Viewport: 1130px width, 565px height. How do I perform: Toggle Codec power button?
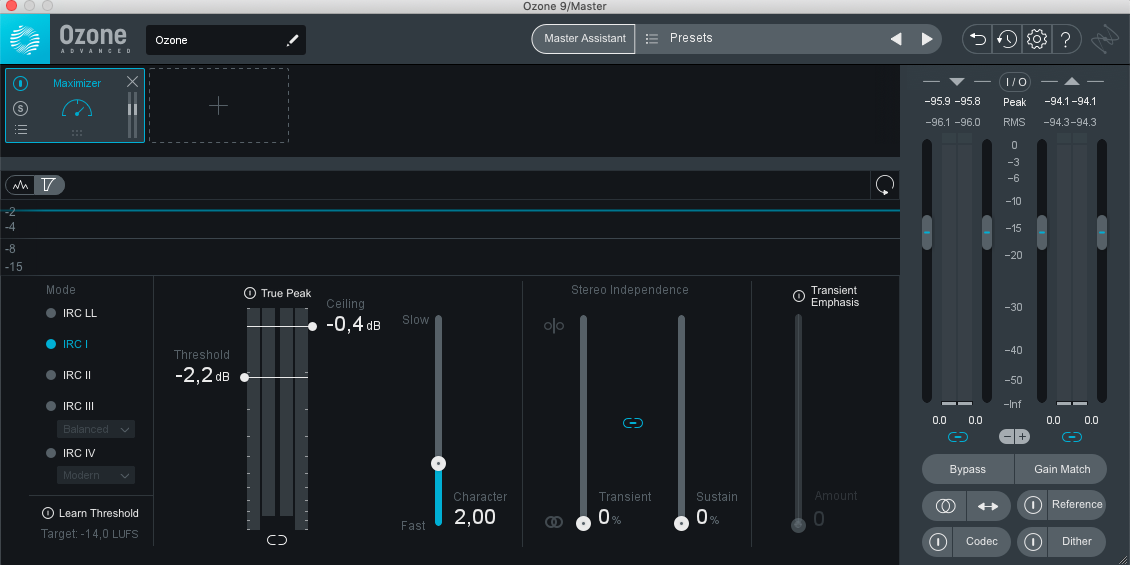coord(938,541)
